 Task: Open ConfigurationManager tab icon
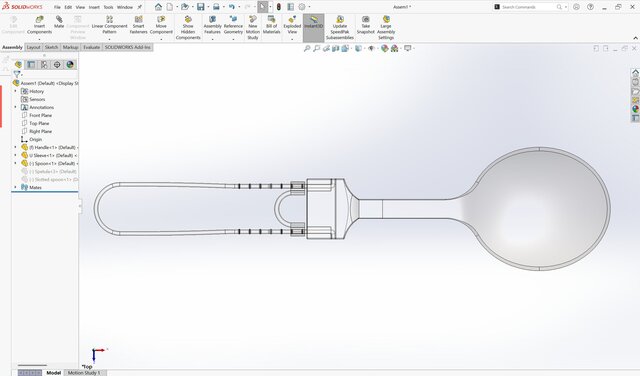point(44,65)
